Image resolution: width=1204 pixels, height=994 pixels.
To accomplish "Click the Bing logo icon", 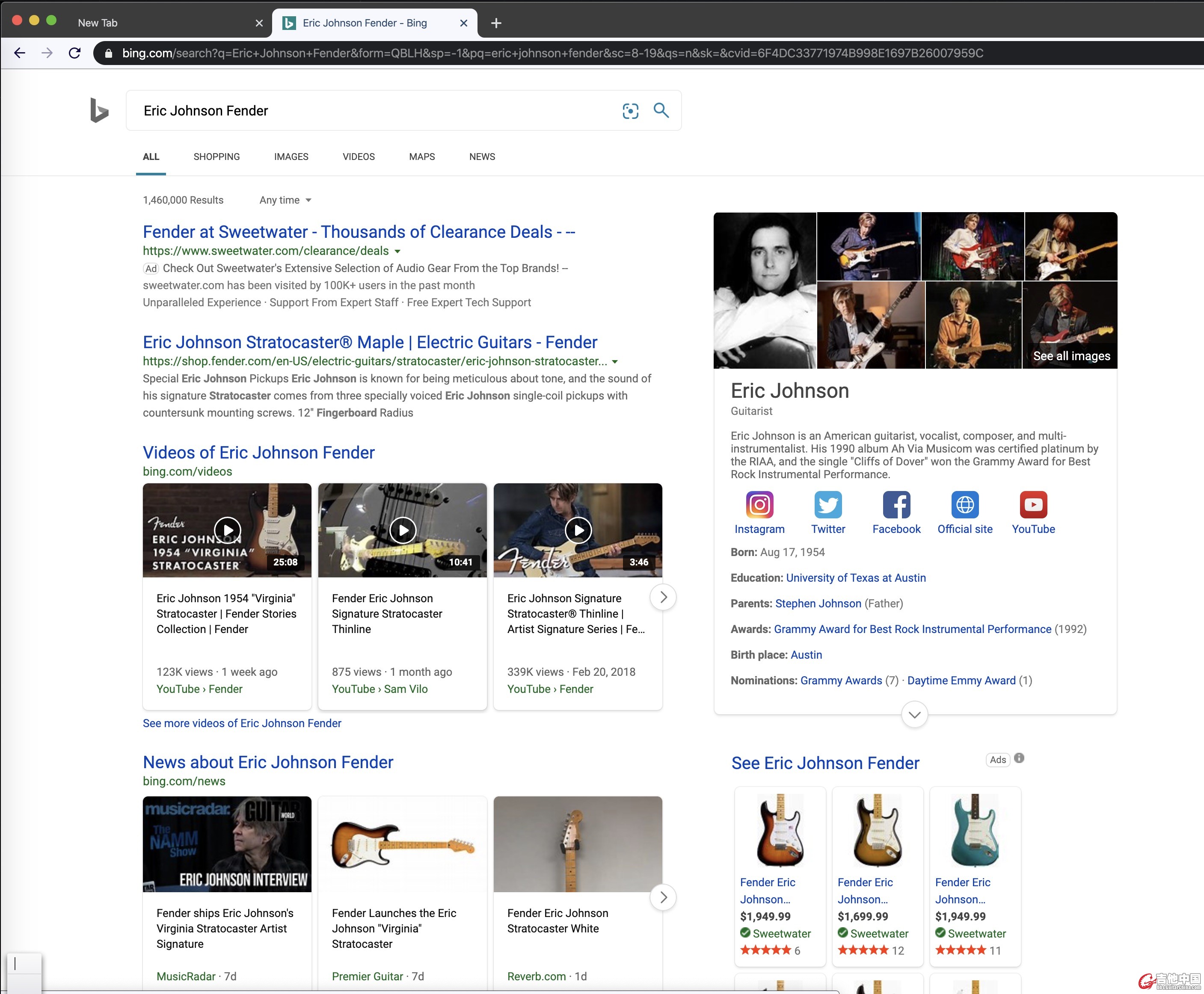I will [99, 110].
